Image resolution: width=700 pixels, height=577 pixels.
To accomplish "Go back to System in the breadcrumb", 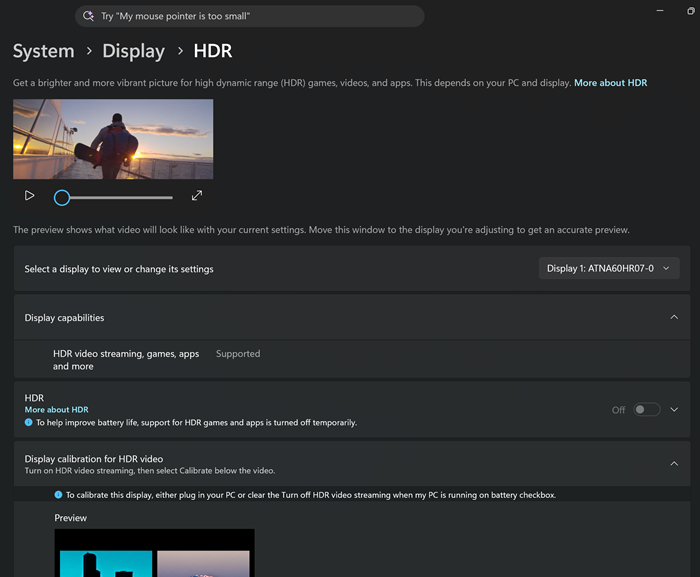I will click(43, 51).
